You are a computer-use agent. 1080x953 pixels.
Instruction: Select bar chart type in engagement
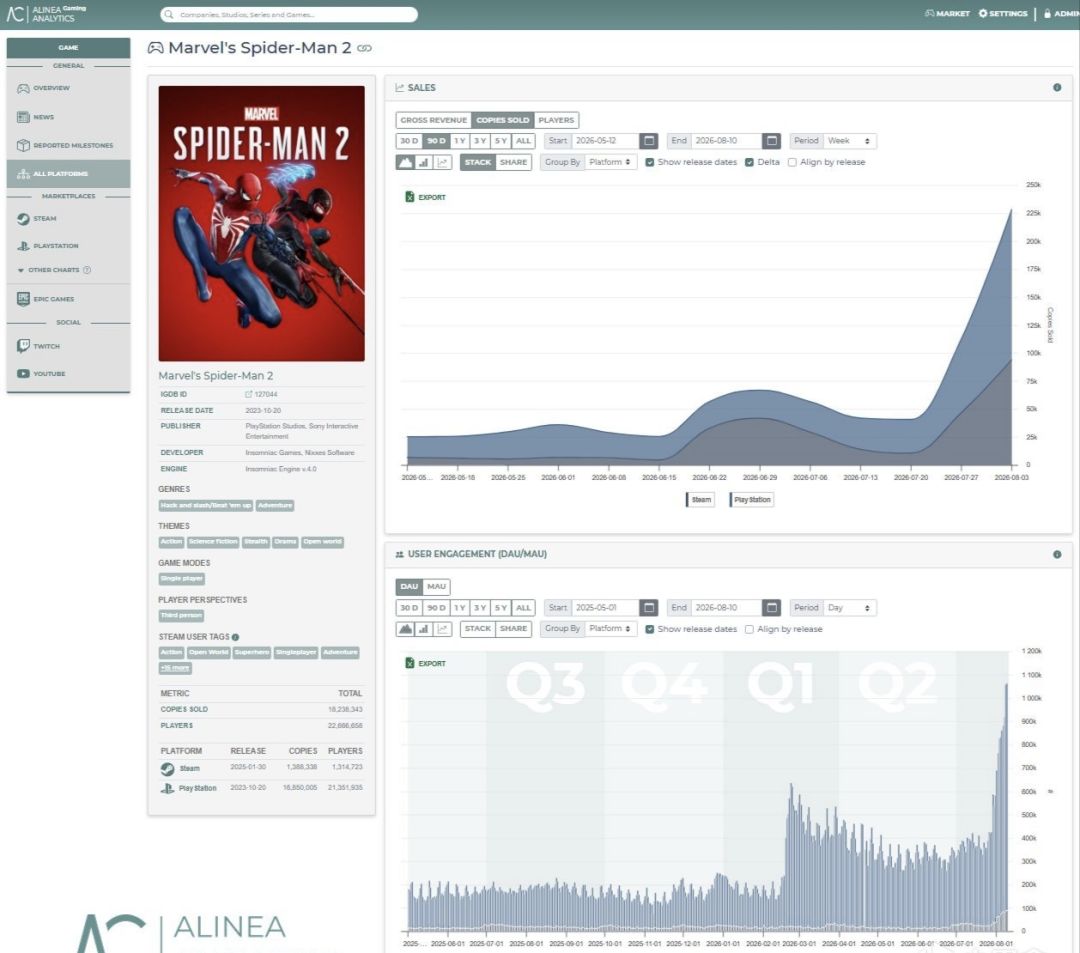click(424, 629)
